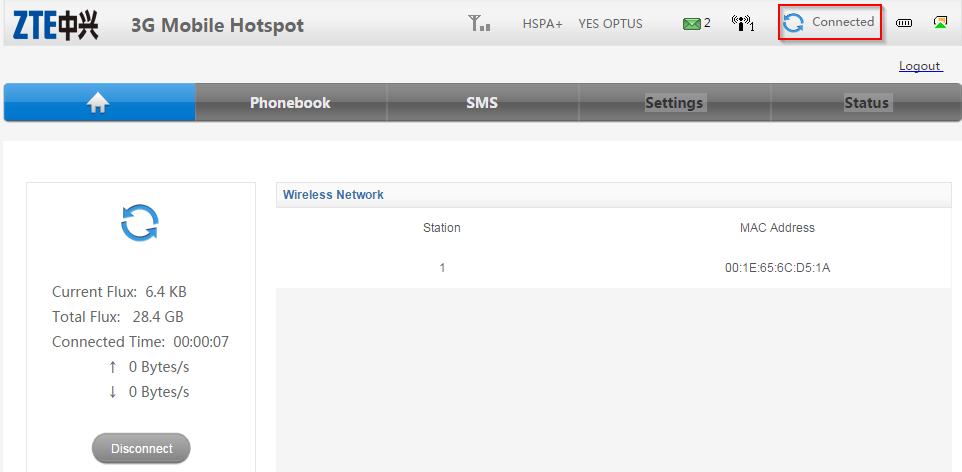Image resolution: width=962 pixels, height=472 pixels.
Task: Click the Station column header
Action: point(442,228)
